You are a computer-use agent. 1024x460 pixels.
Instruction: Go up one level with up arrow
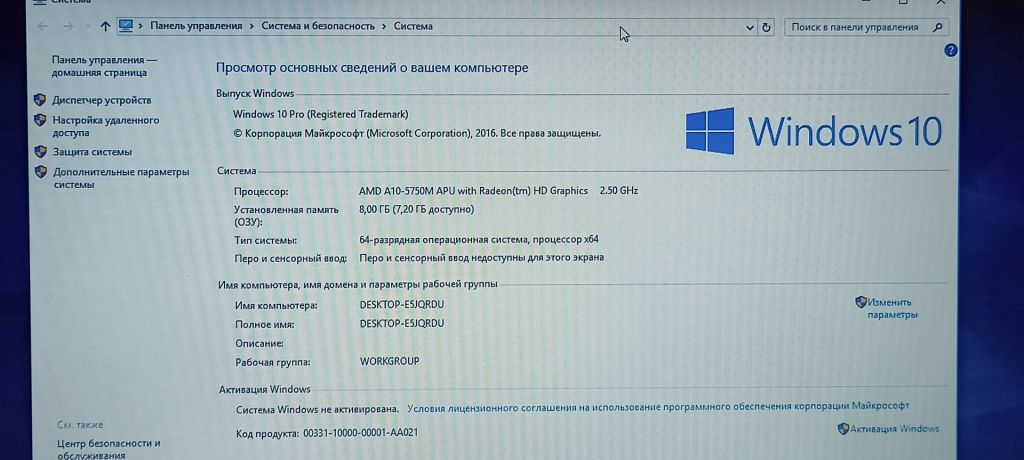pyautogui.click(x=105, y=27)
